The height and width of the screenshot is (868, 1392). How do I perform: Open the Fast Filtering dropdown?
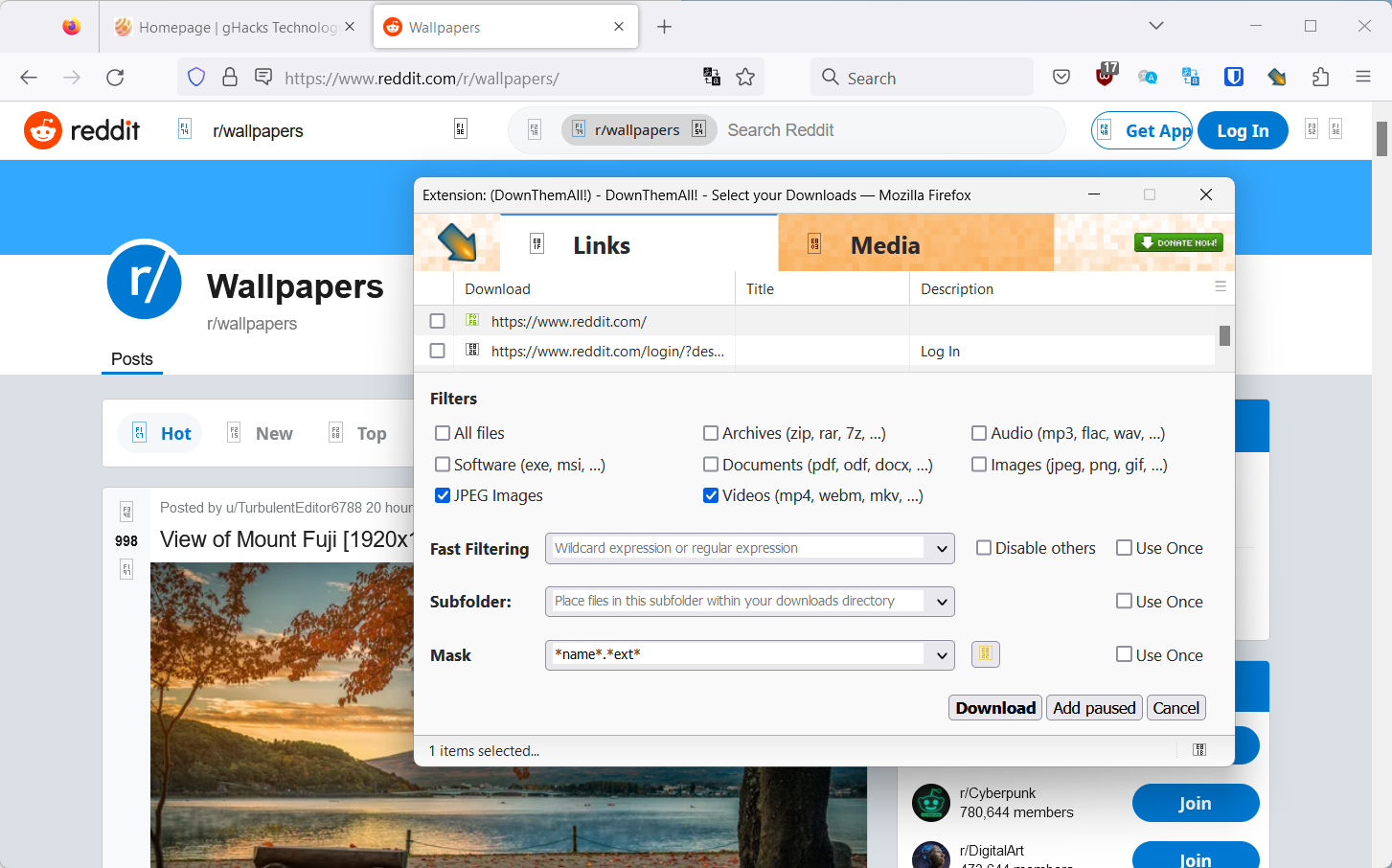point(944,548)
